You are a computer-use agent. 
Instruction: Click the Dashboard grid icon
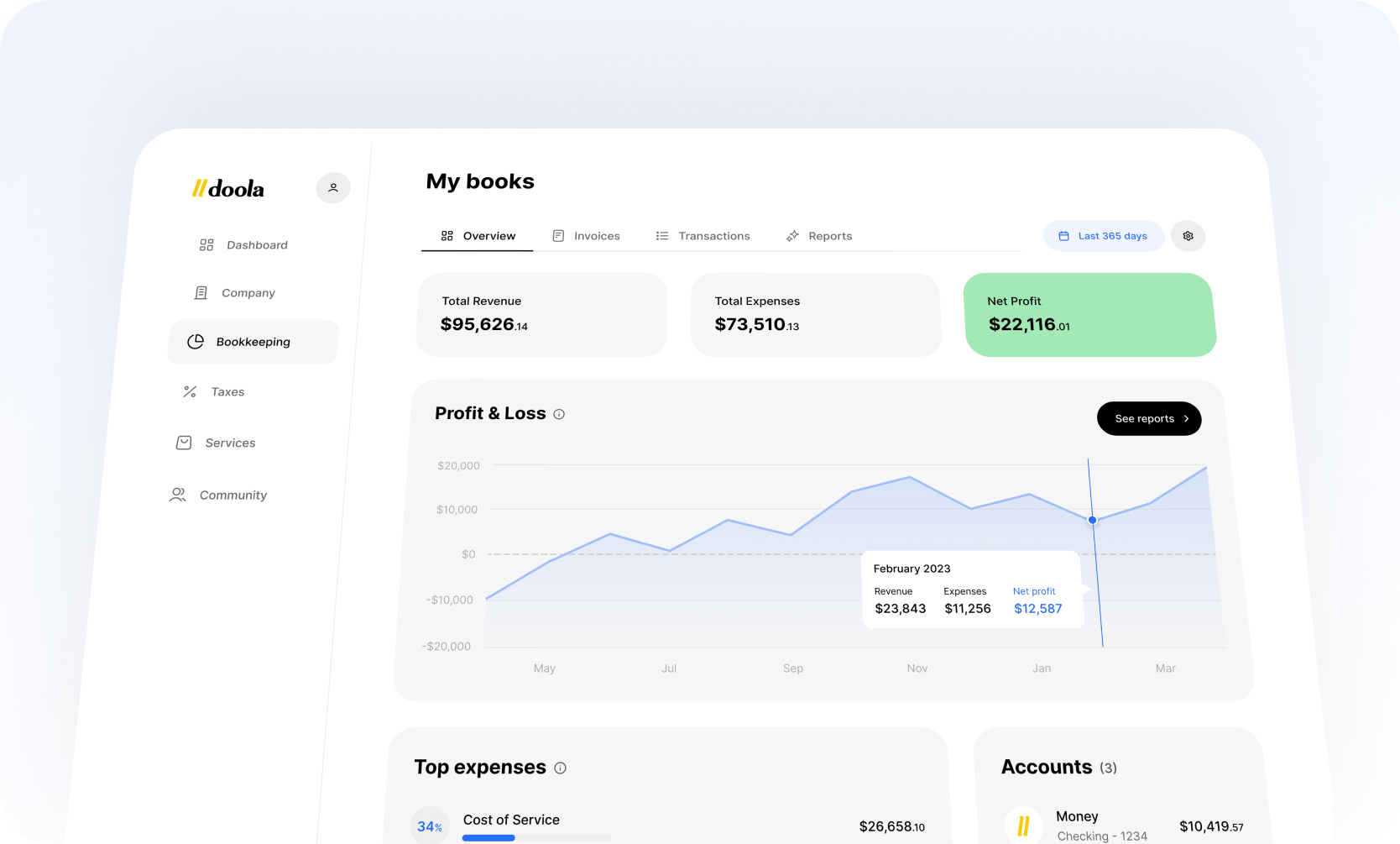pos(206,245)
